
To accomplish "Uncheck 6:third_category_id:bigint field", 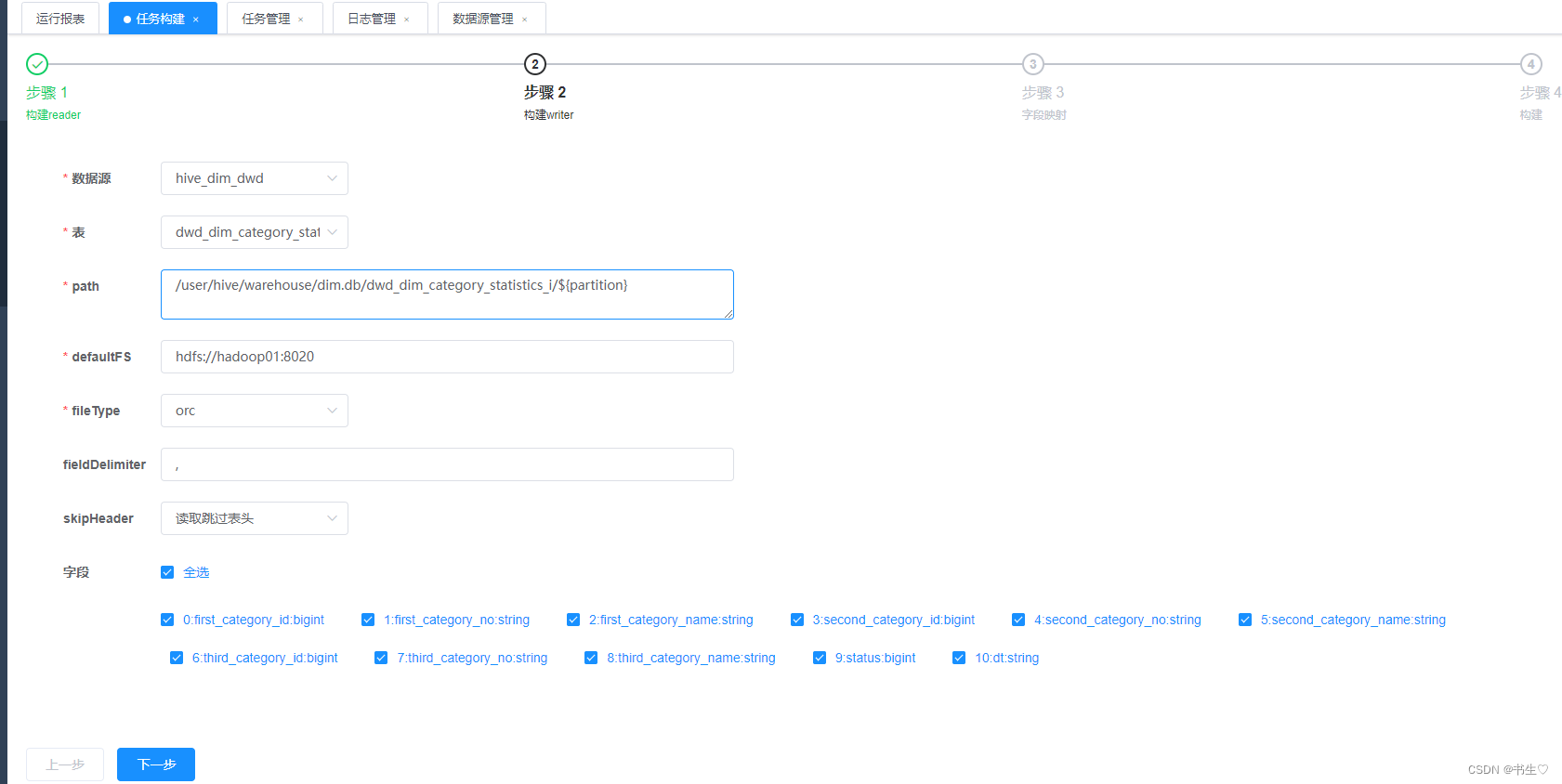I will coord(177,658).
